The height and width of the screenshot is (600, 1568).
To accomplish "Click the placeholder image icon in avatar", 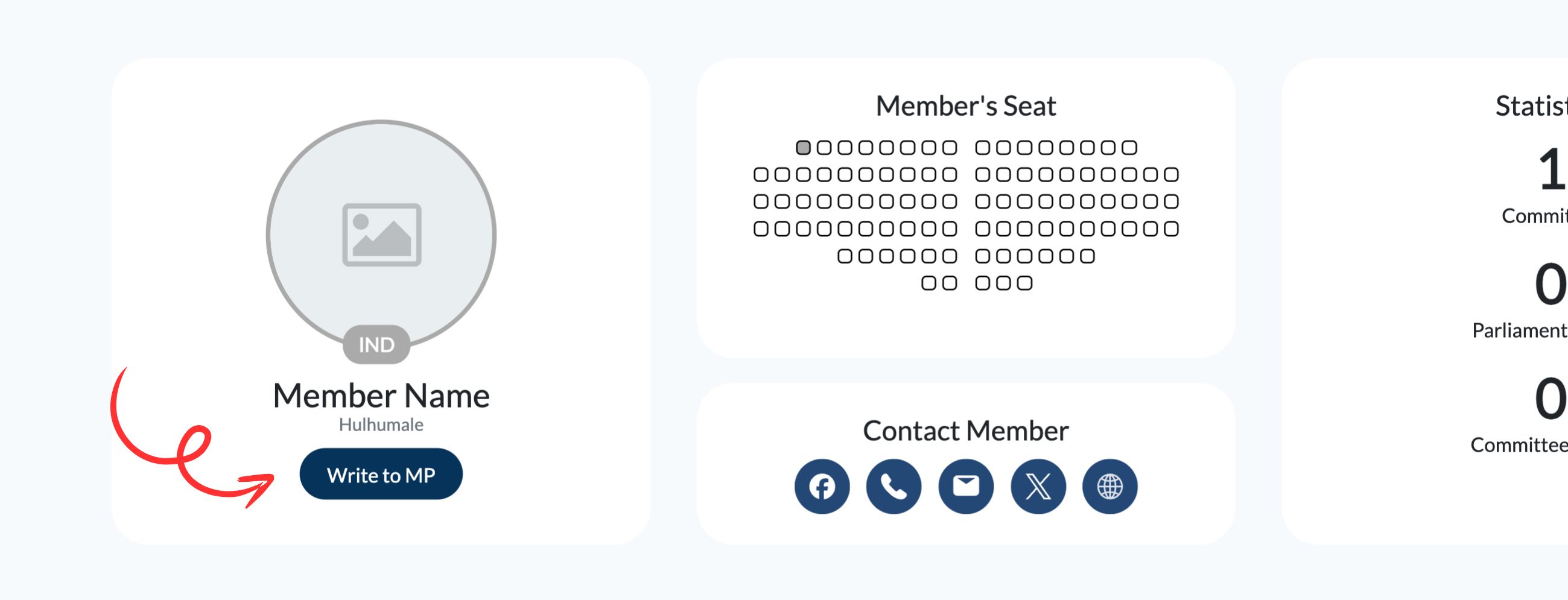I will [382, 235].
